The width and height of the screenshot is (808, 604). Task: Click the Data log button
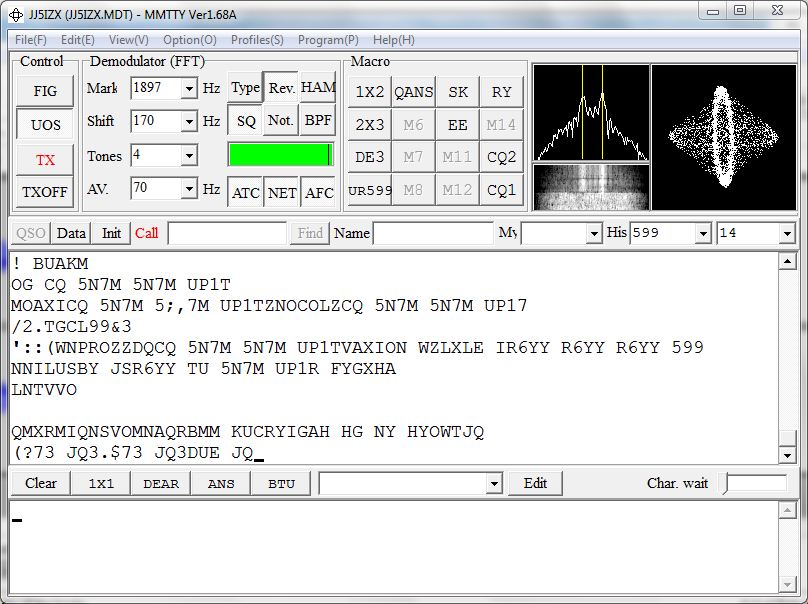pos(71,233)
